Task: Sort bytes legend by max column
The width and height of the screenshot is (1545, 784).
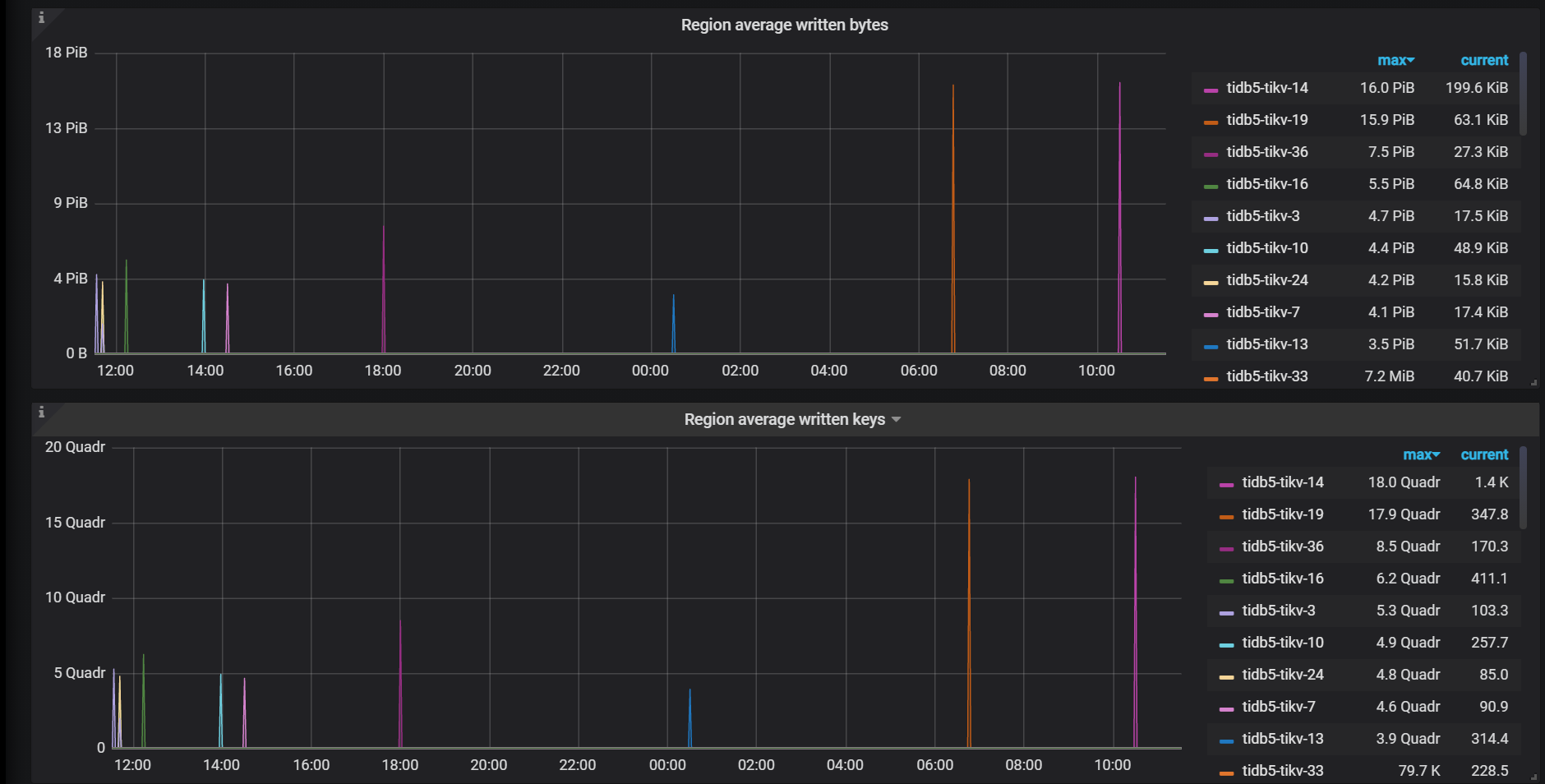Action: tap(1395, 60)
